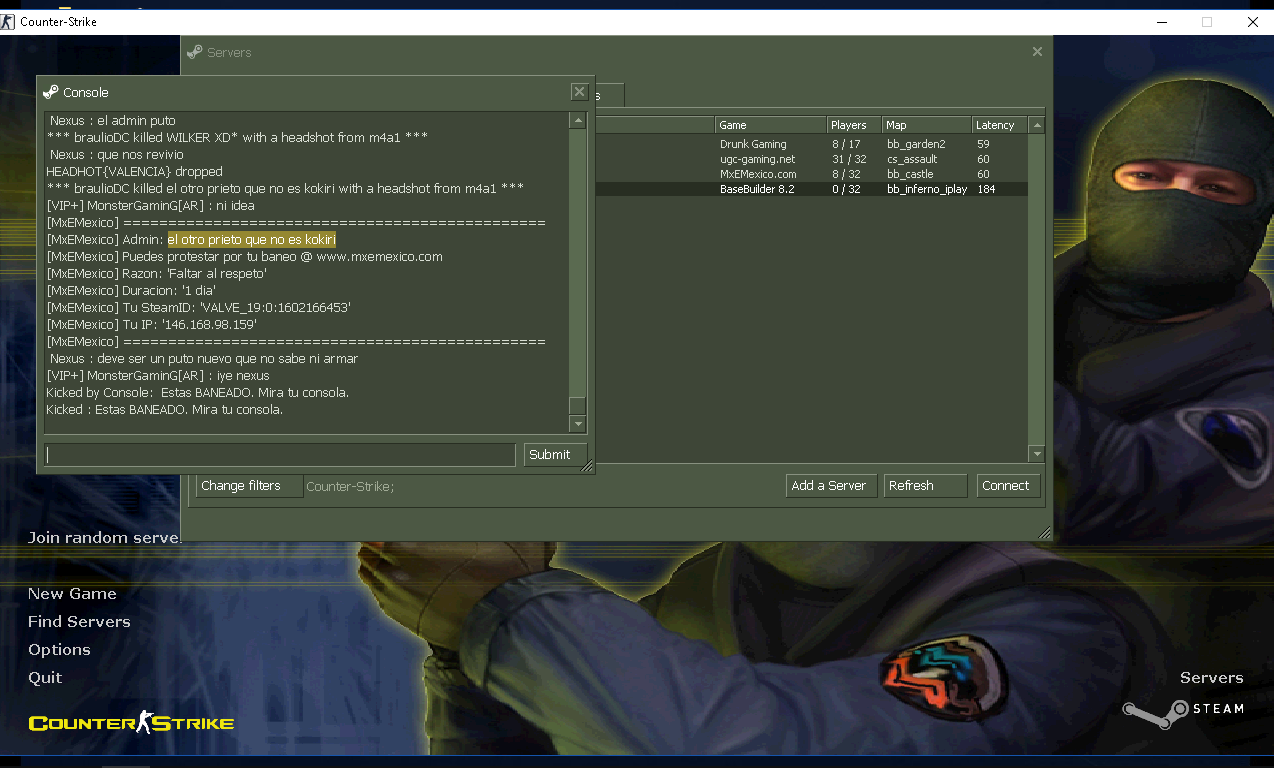Open Options from main menu
The height and width of the screenshot is (768, 1274).
[x=59, y=650]
